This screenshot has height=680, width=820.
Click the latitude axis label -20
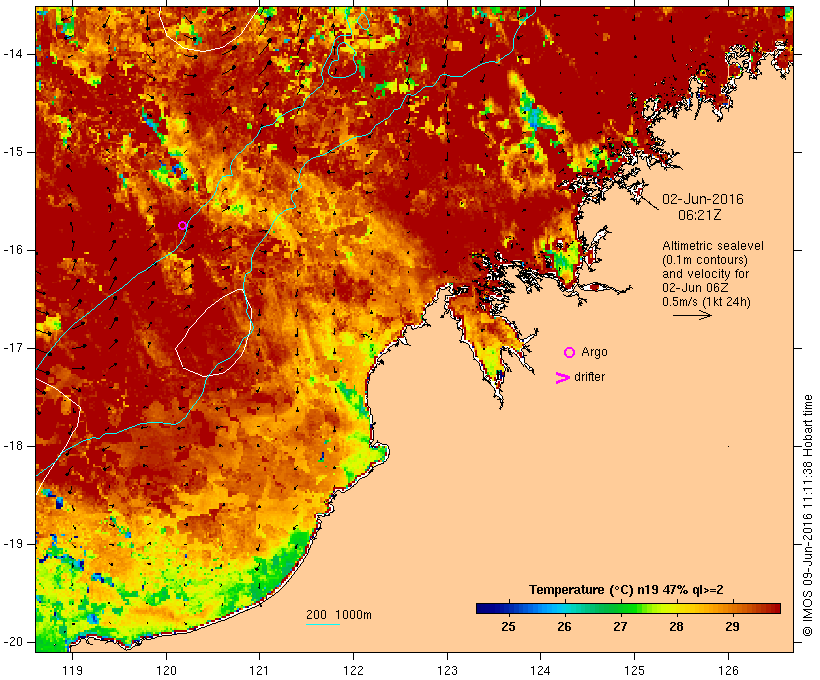(13, 642)
